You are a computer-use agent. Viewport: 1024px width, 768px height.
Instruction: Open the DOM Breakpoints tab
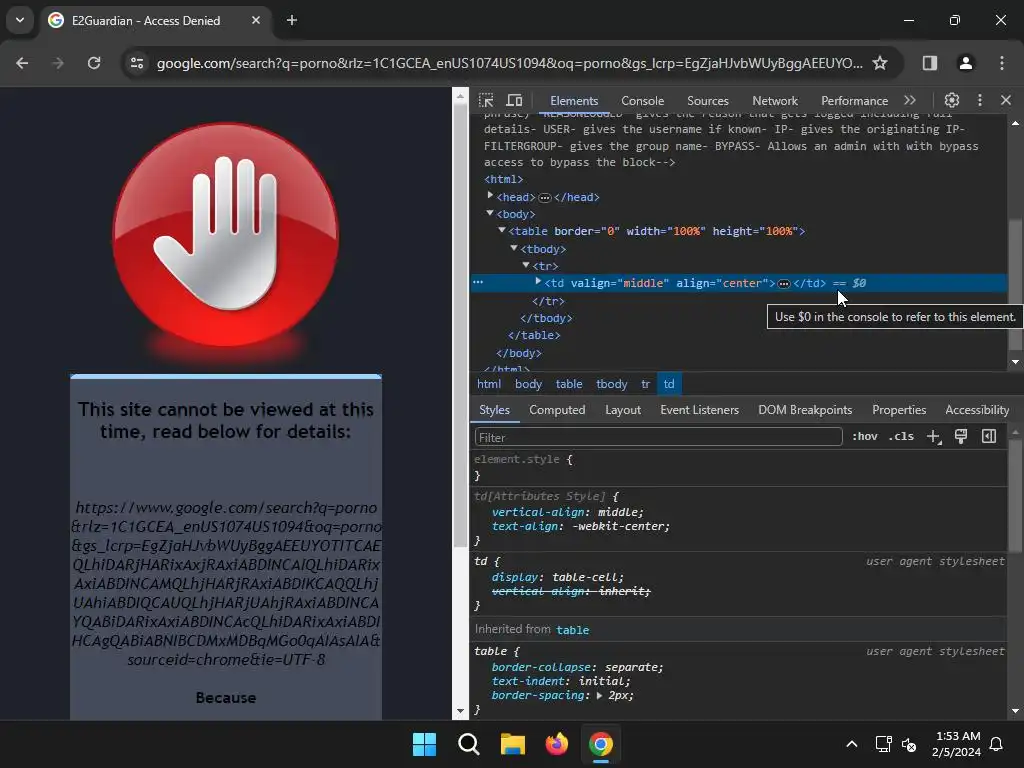pyautogui.click(x=805, y=410)
